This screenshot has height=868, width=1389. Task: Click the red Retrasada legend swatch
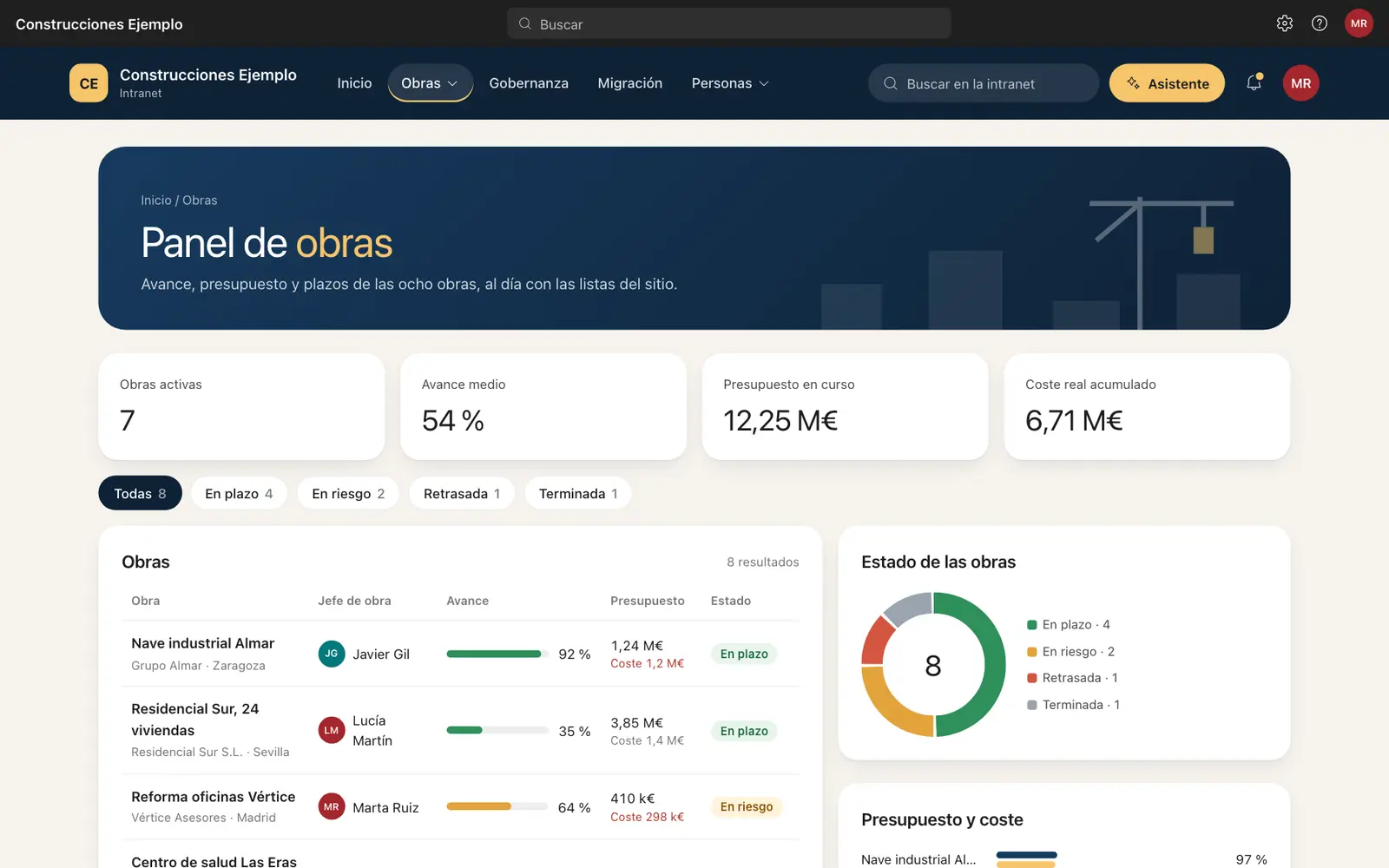1032,678
